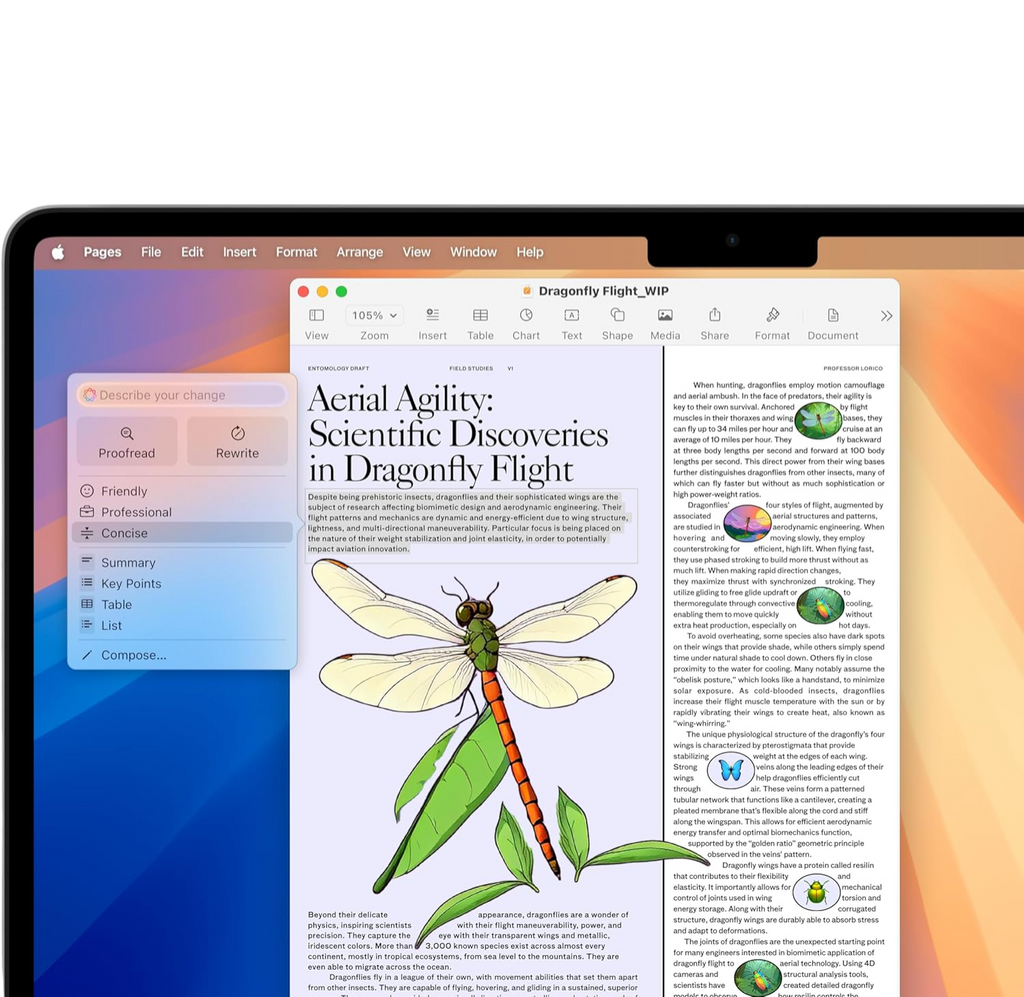1024x997 pixels.
Task: Select the Professional tone option
Action: click(x=182, y=512)
